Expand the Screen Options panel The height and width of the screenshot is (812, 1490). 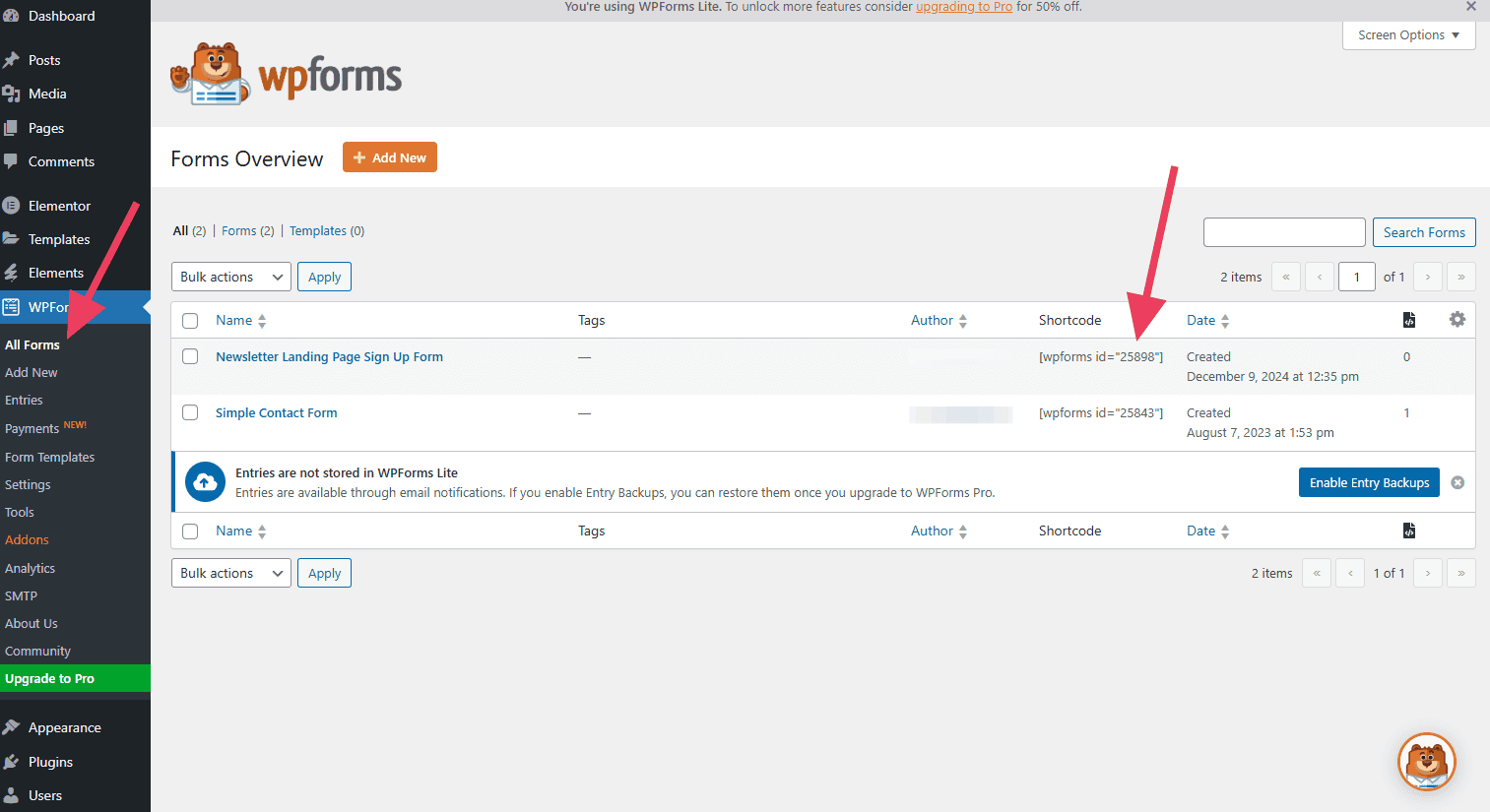1408,35
